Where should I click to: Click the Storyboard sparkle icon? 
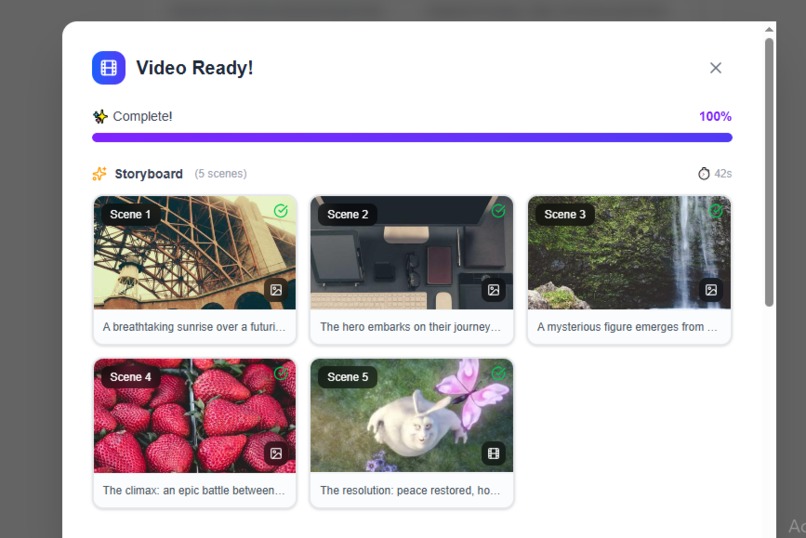99,174
